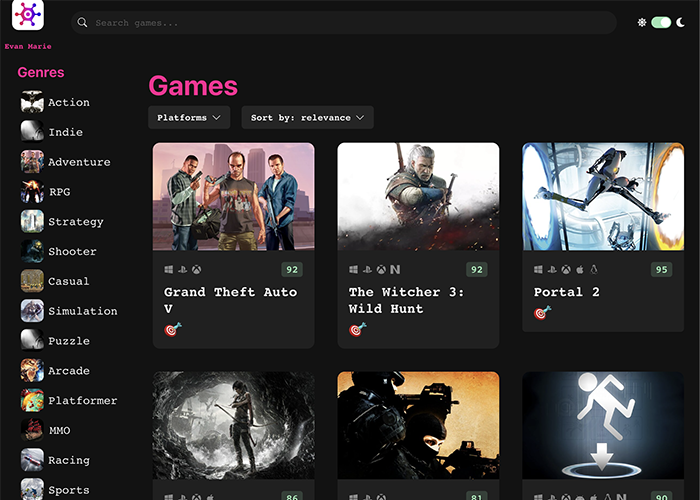This screenshot has width=700, height=500.
Task: Click the Platformer genre thumbnail image
Action: [x=32, y=400]
